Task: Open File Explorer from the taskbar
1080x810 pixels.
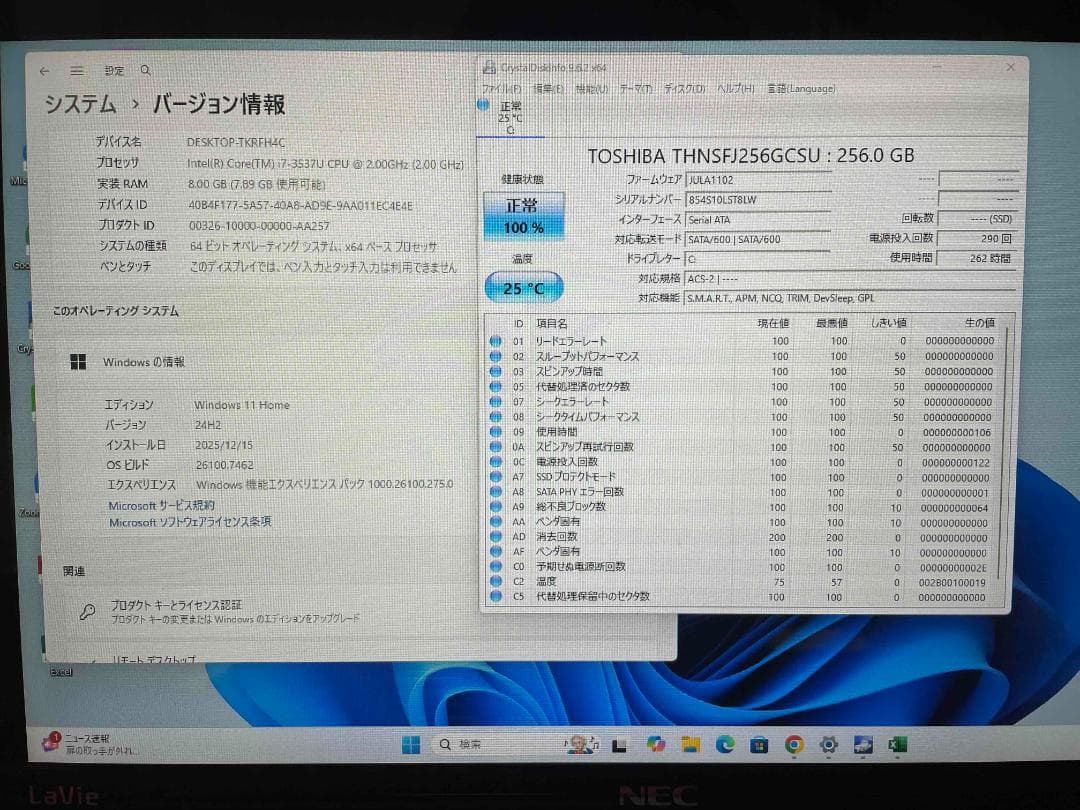Action: [691, 744]
